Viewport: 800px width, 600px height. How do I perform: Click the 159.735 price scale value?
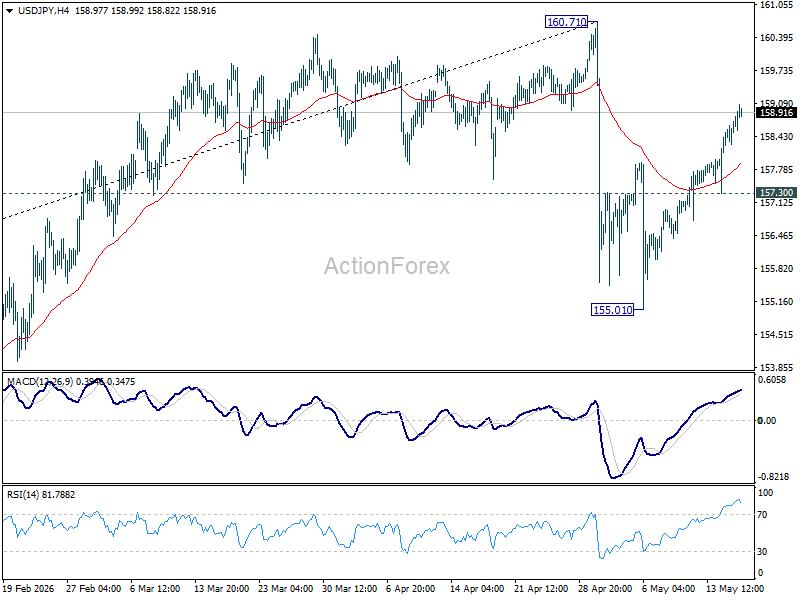point(777,71)
